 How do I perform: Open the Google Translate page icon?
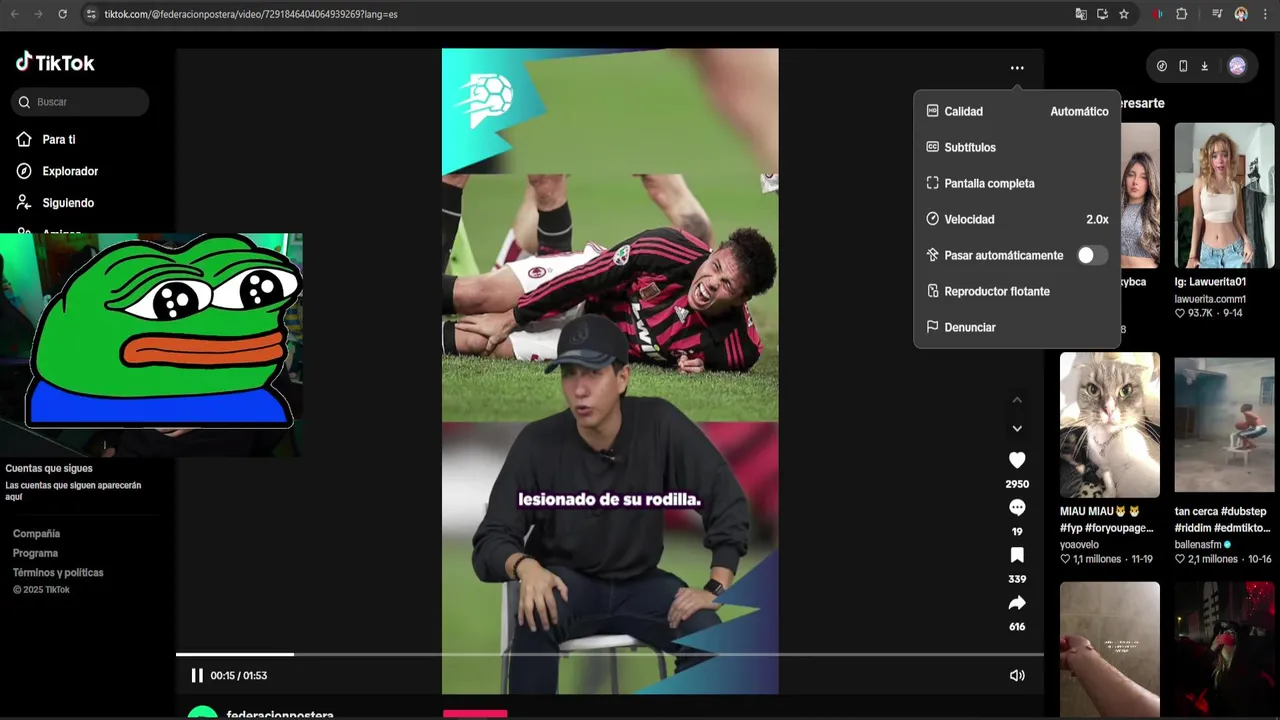coord(1081,14)
